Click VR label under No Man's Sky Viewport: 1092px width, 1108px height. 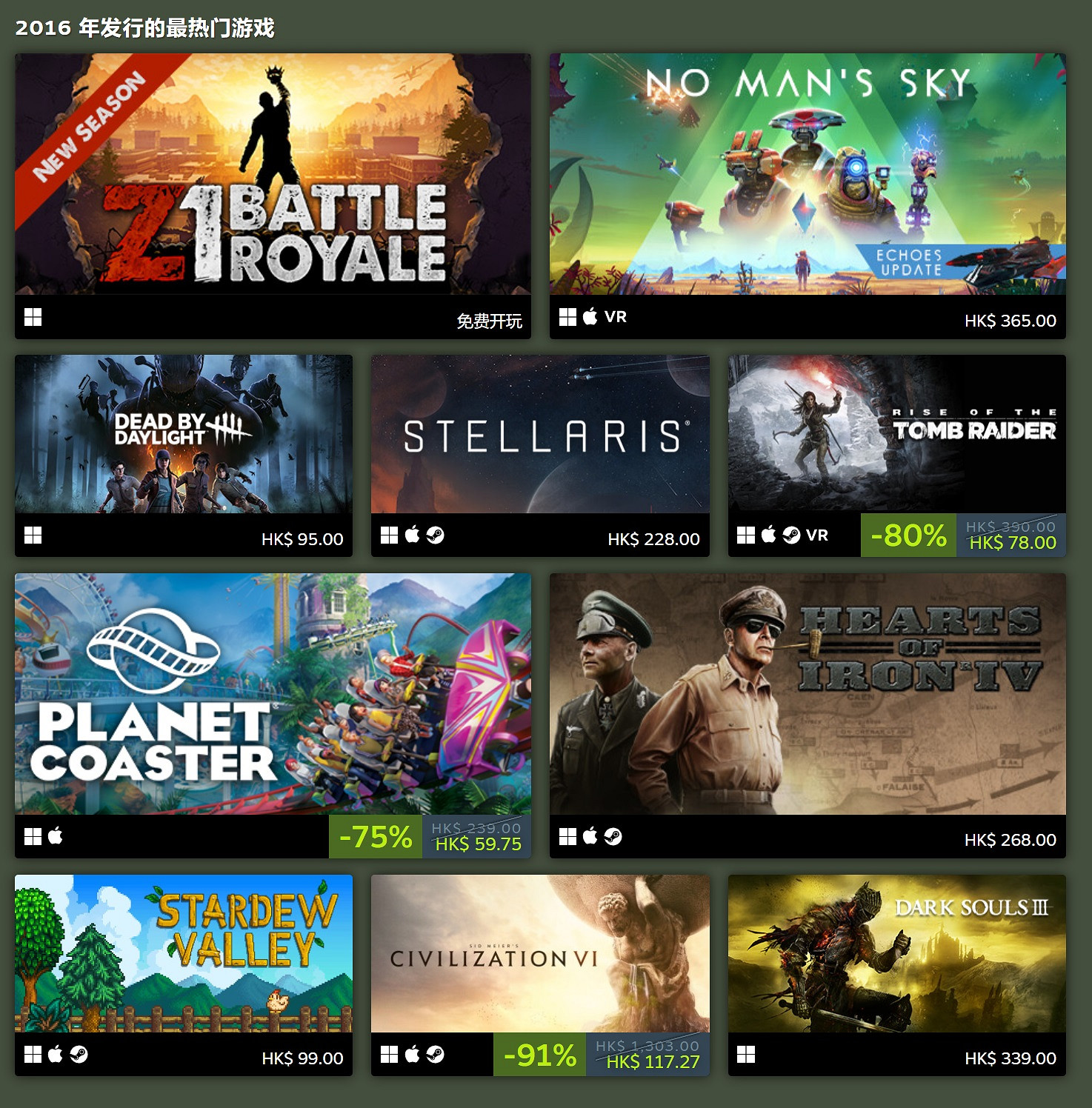click(616, 317)
